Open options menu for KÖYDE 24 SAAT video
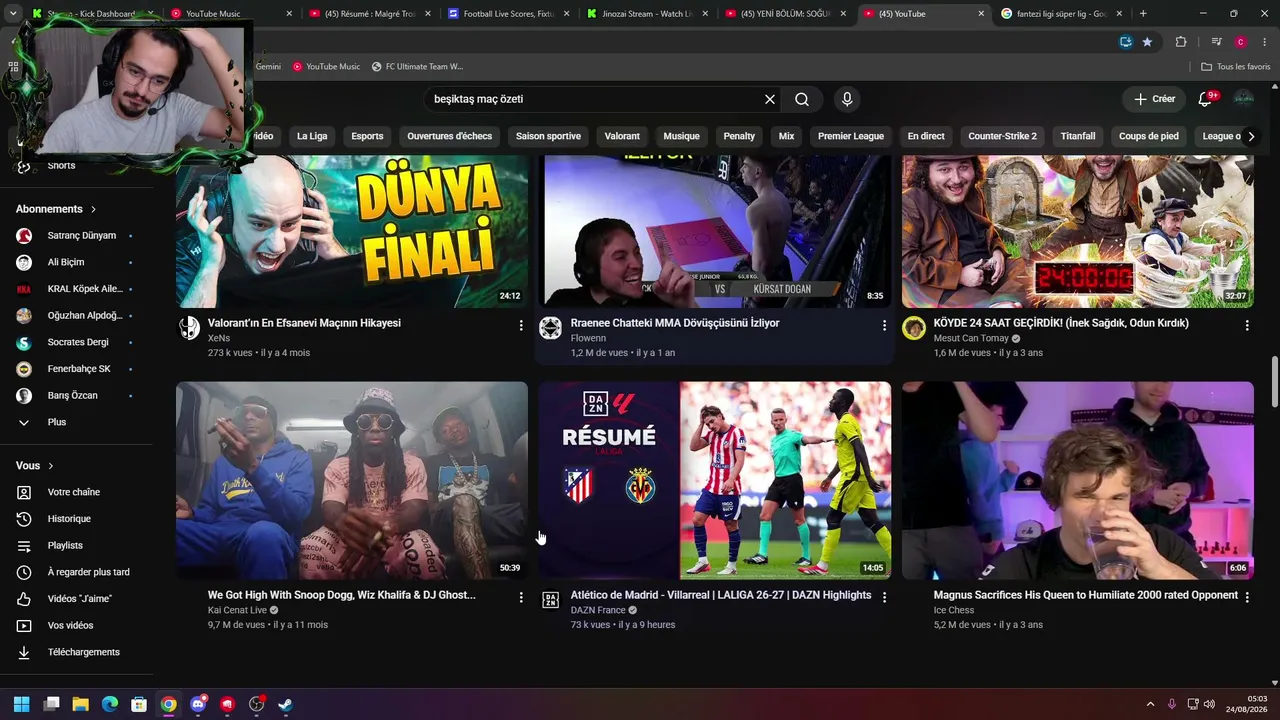 point(1247,325)
